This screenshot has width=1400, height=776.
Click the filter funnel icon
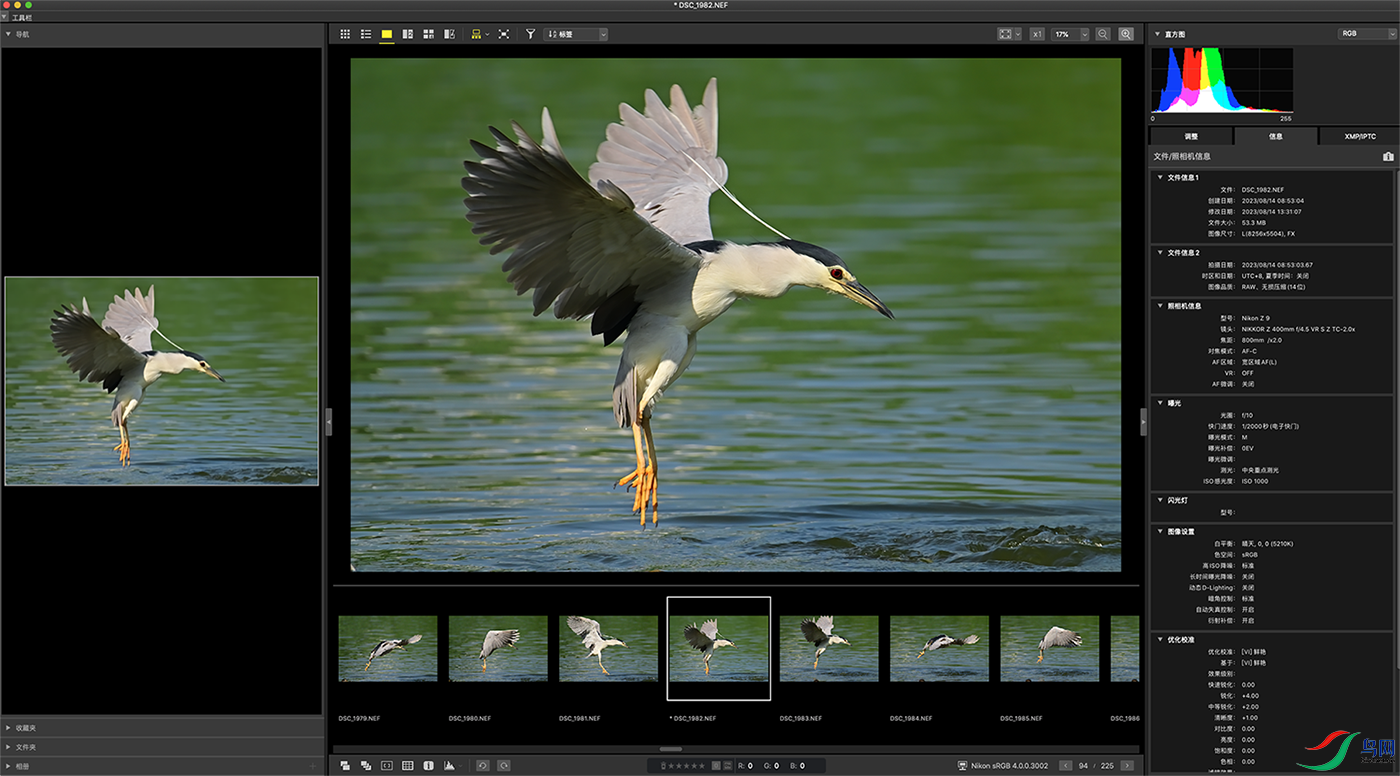tap(530, 34)
